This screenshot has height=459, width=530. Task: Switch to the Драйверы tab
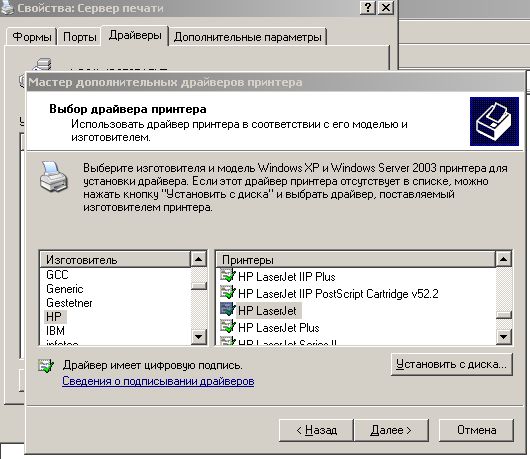pyautogui.click(x=135, y=35)
